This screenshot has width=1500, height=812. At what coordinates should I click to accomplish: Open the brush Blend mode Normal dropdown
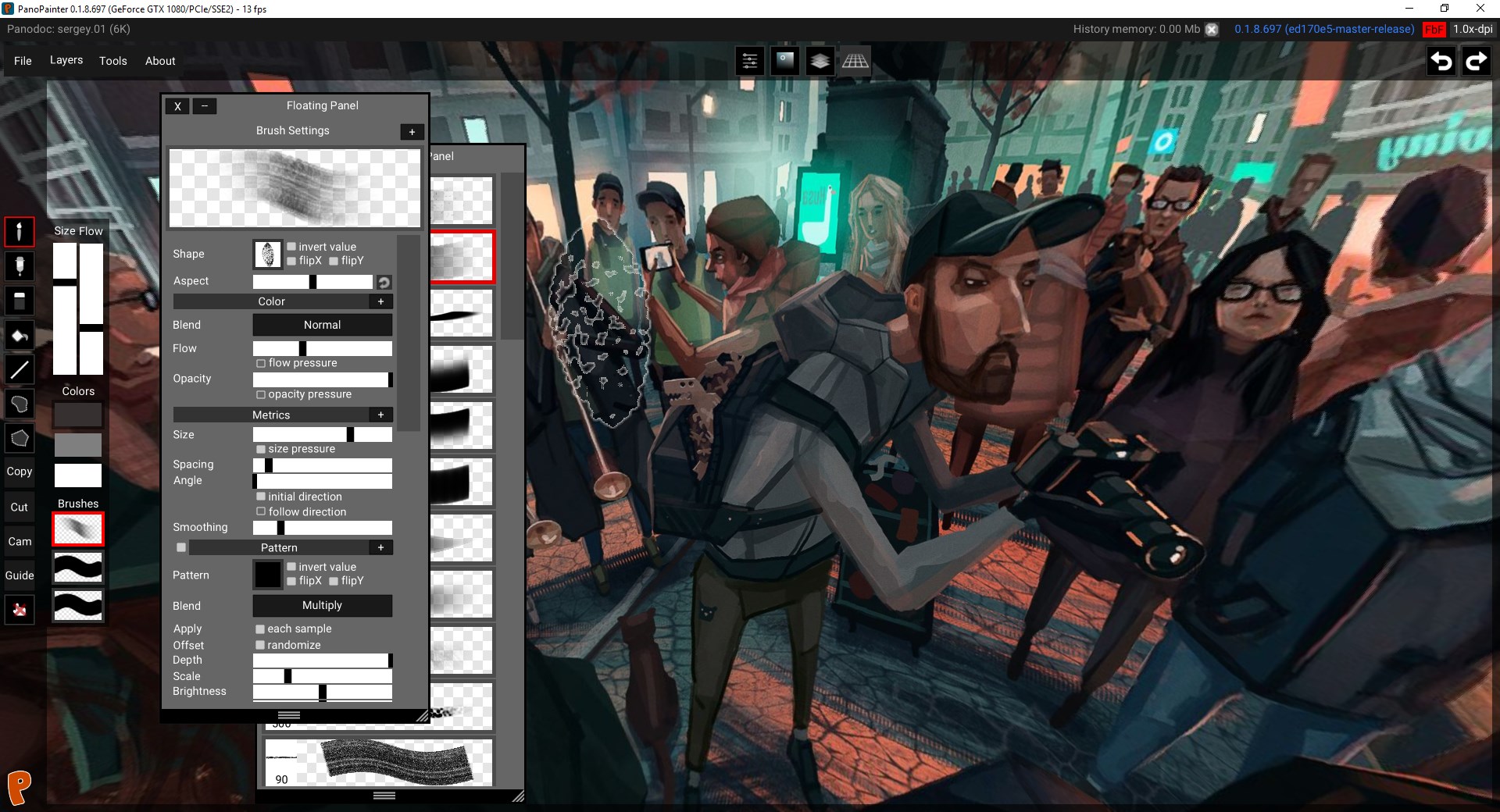322,325
